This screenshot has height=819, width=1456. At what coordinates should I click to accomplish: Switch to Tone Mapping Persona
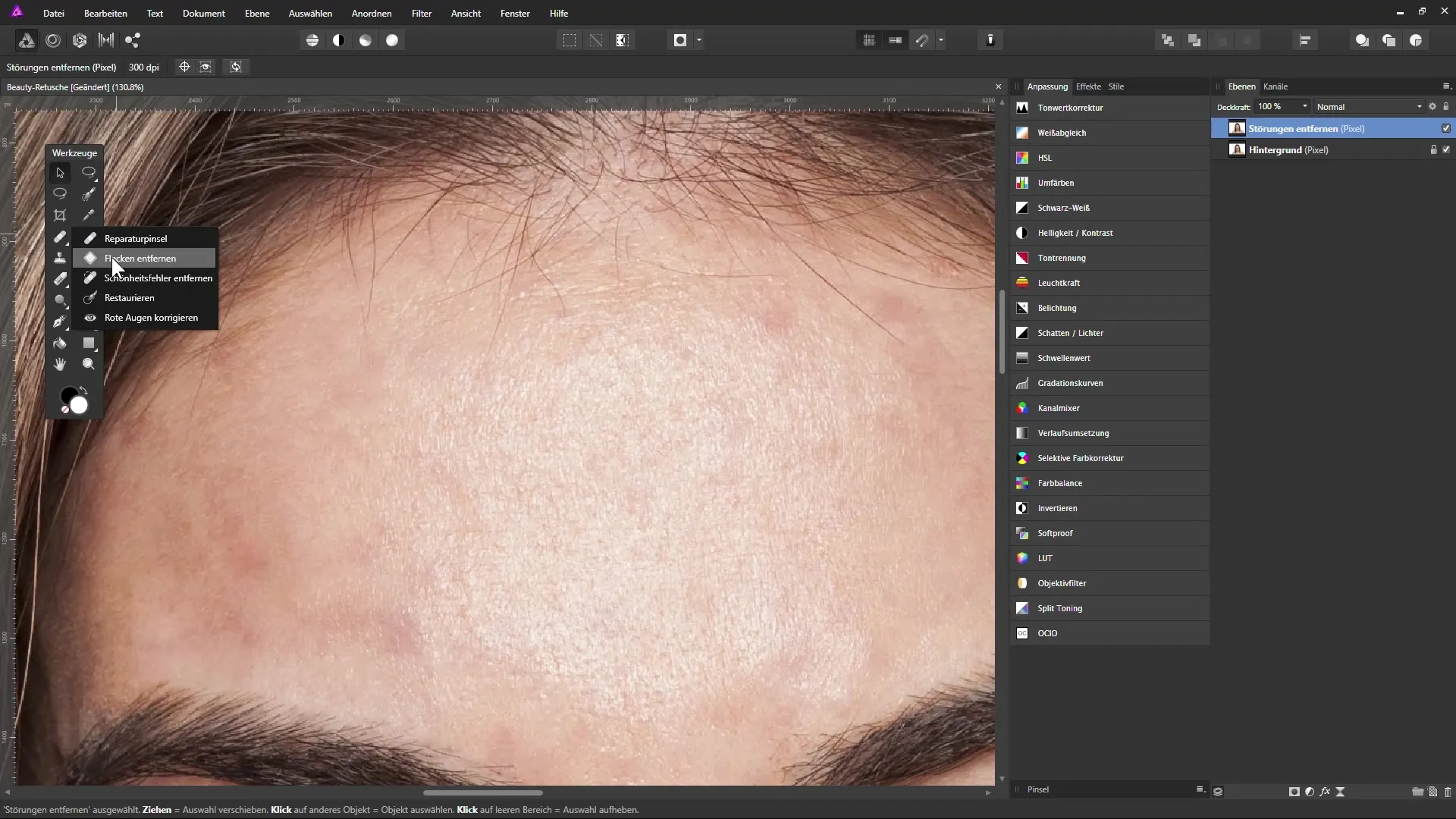pos(106,40)
